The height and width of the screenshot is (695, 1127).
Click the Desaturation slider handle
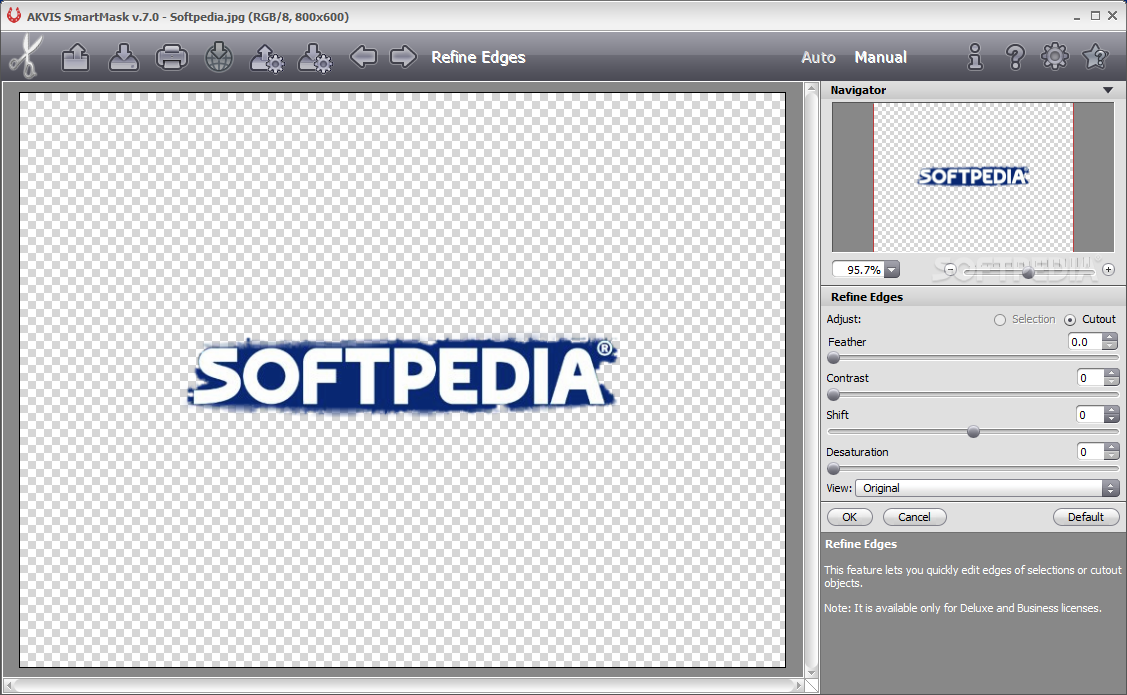(834, 469)
